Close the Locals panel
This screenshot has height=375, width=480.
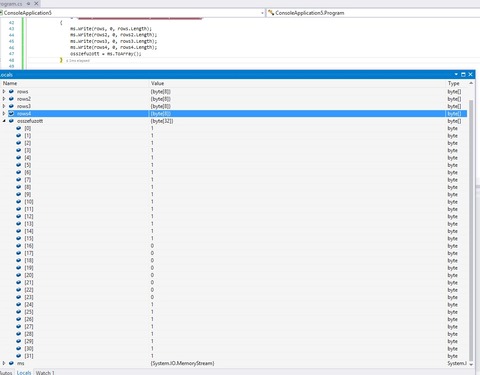tap(470, 74)
